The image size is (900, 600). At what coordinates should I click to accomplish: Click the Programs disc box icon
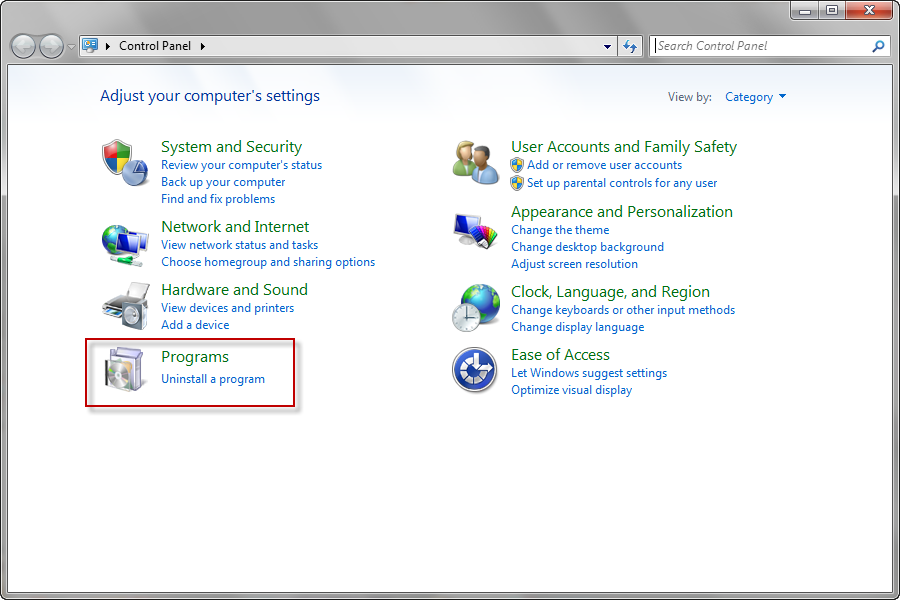(x=125, y=369)
